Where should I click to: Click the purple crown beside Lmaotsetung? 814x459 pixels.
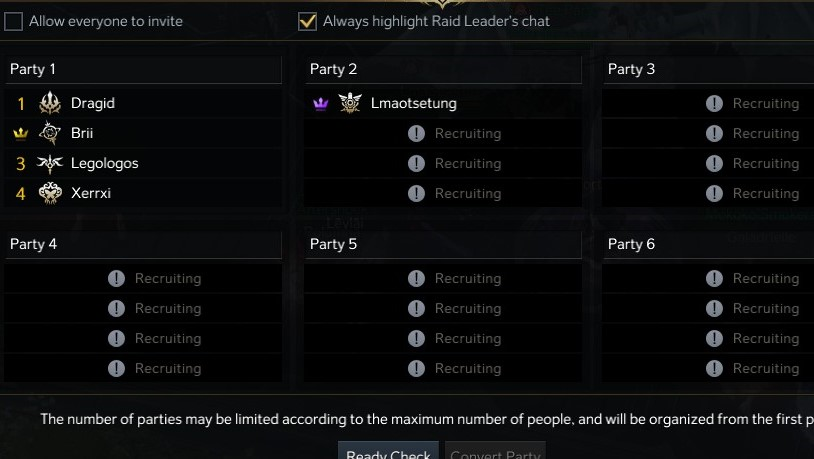[321, 103]
